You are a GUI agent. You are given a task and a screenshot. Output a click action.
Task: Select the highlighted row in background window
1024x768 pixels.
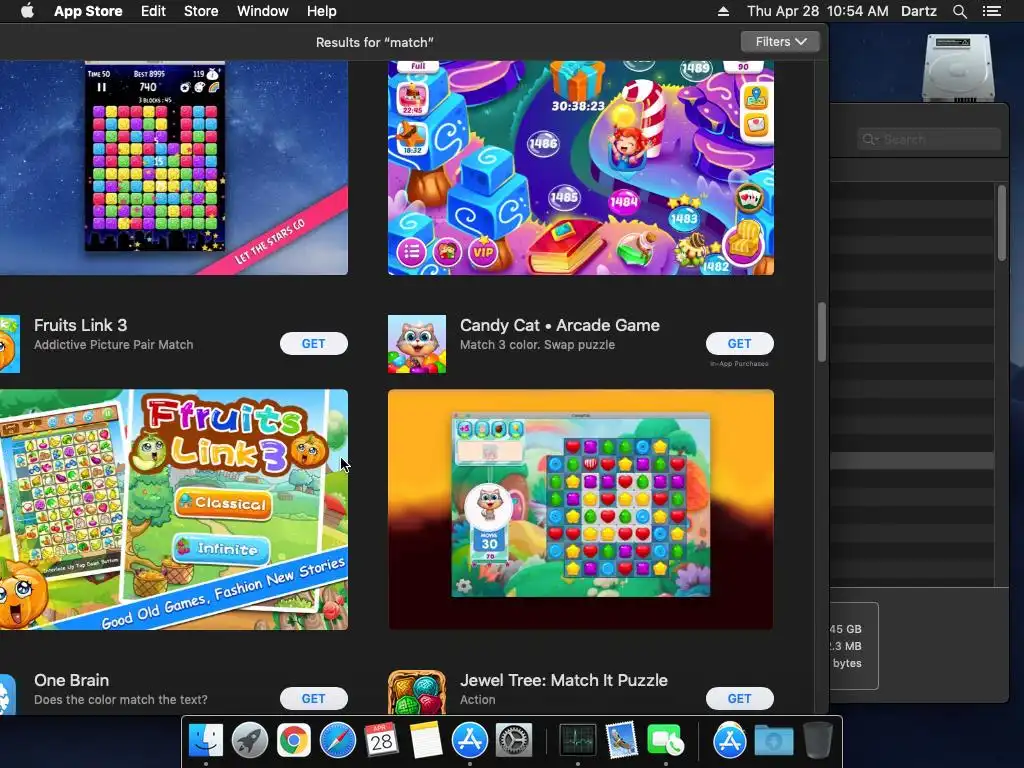pyautogui.click(x=912, y=460)
